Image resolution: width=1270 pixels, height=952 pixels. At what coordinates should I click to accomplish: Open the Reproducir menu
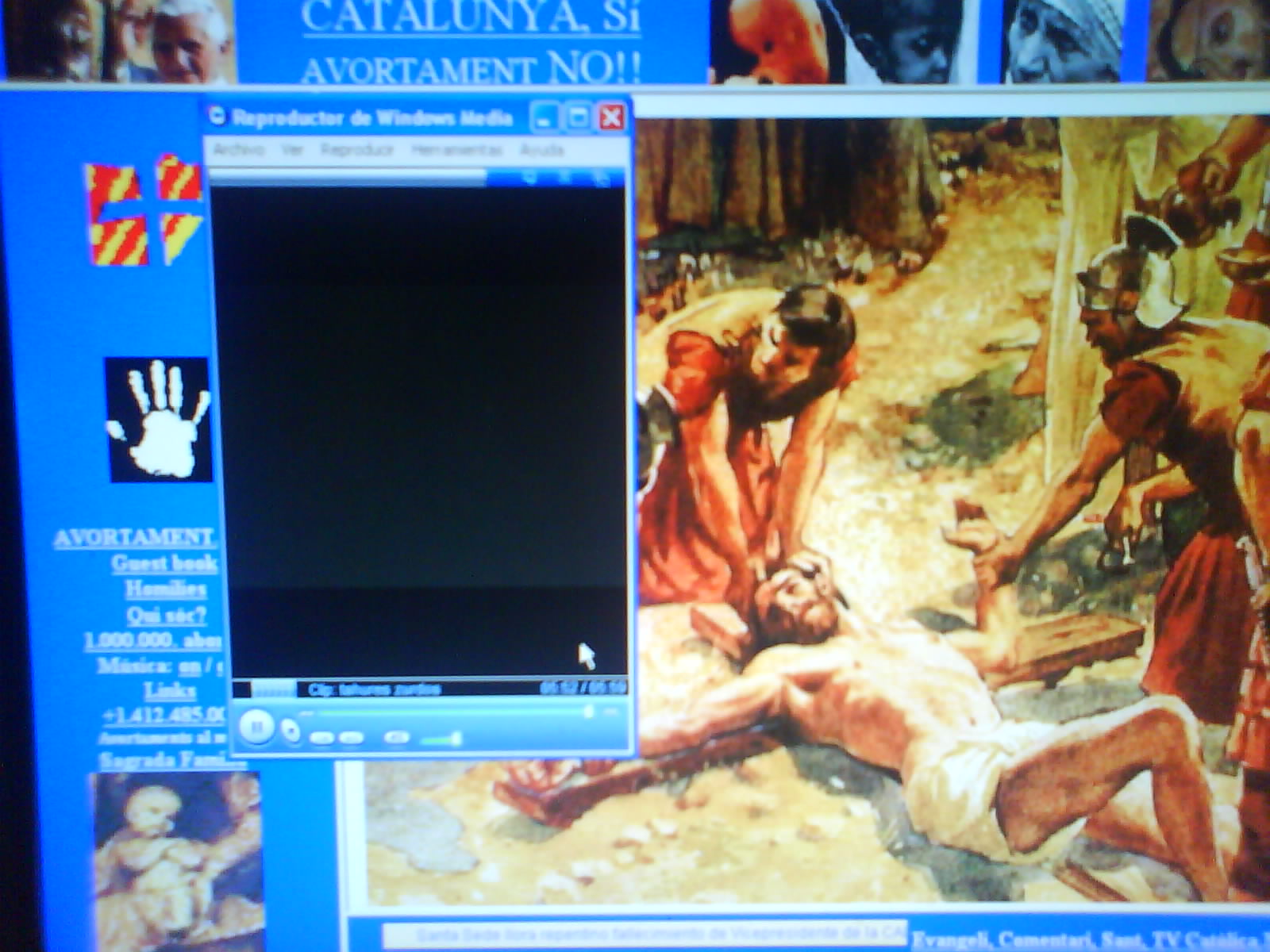(x=357, y=149)
